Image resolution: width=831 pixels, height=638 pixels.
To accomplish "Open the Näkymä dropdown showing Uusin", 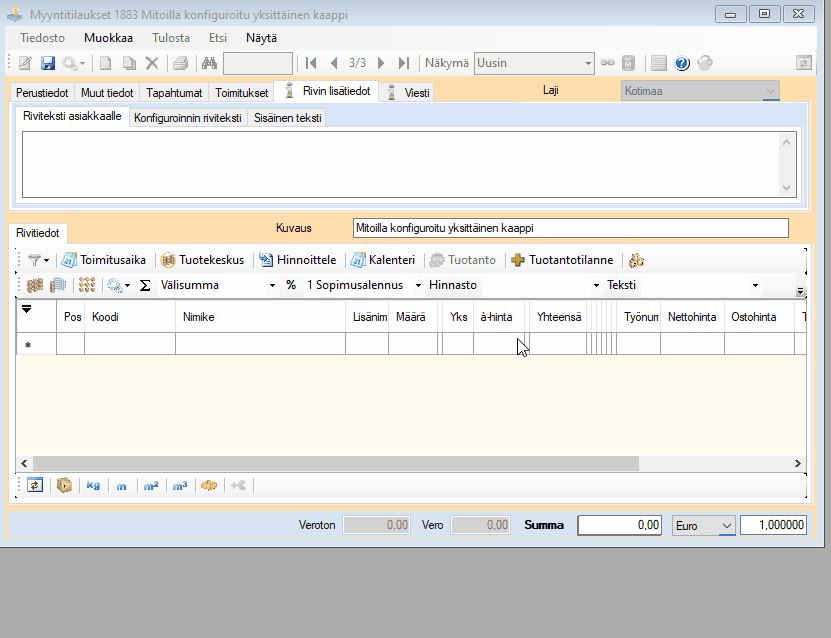I will [x=534, y=64].
